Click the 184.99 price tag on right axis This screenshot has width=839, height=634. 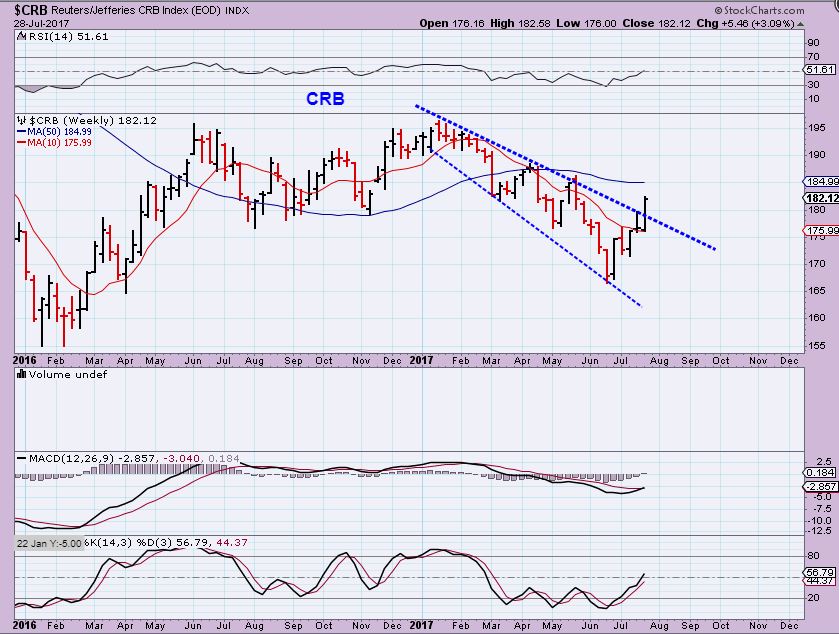(x=822, y=182)
